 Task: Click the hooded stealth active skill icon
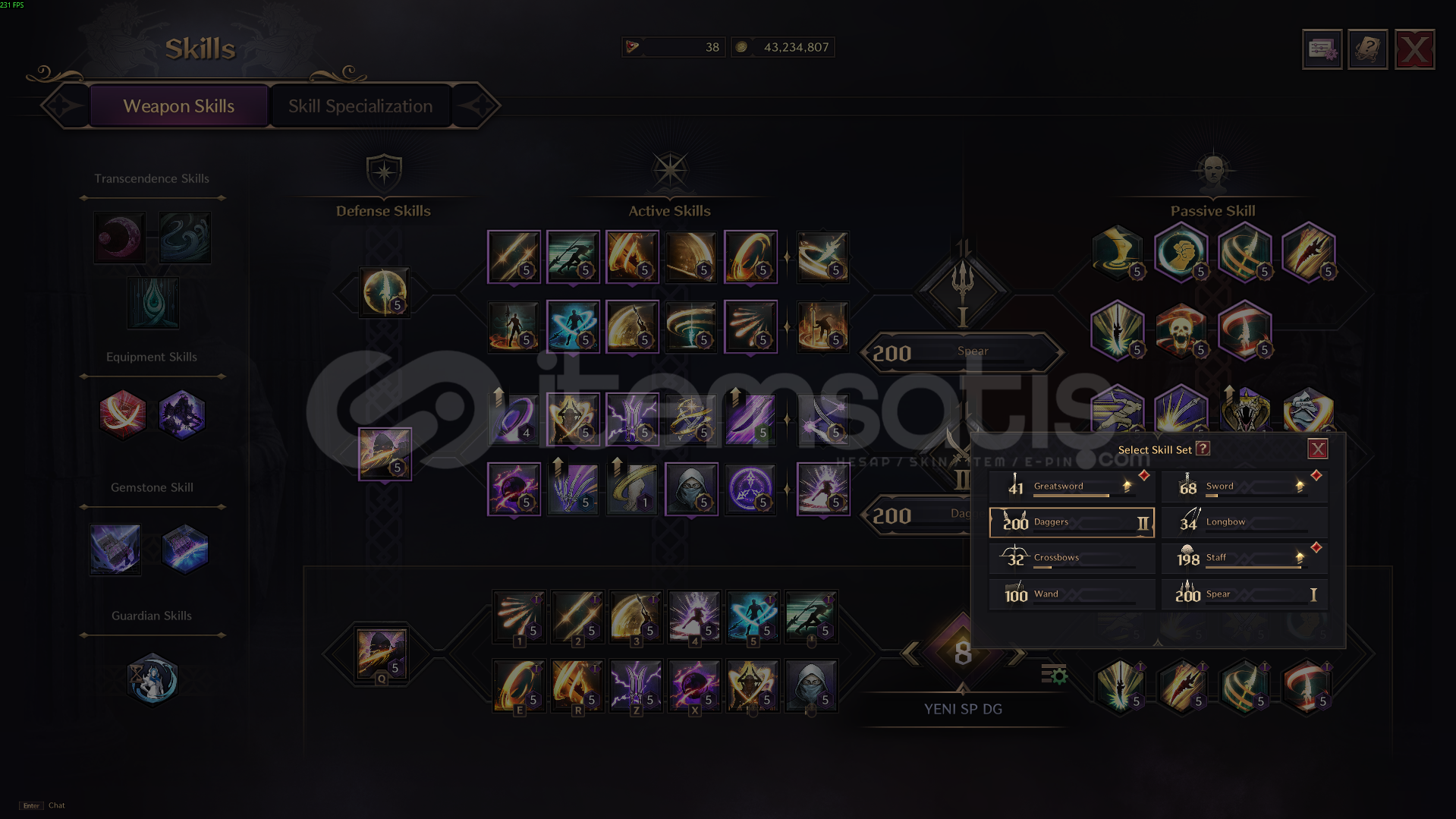pos(690,490)
